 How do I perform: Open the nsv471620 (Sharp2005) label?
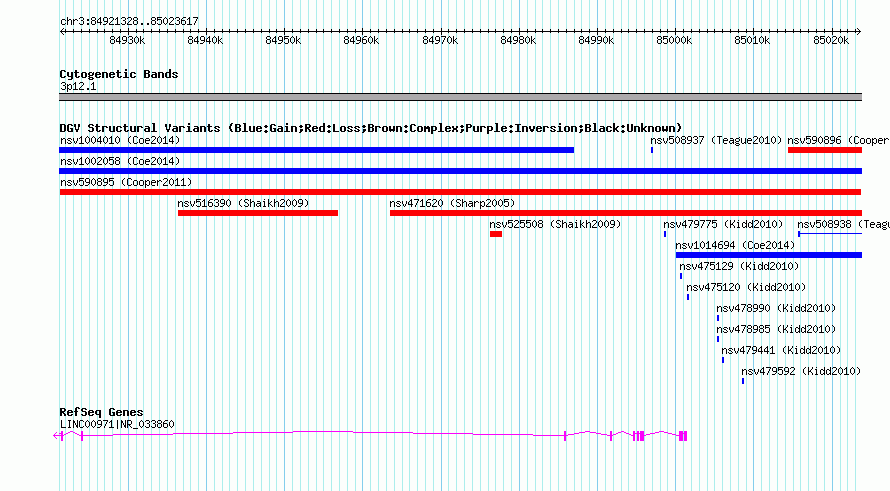tap(452, 203)
